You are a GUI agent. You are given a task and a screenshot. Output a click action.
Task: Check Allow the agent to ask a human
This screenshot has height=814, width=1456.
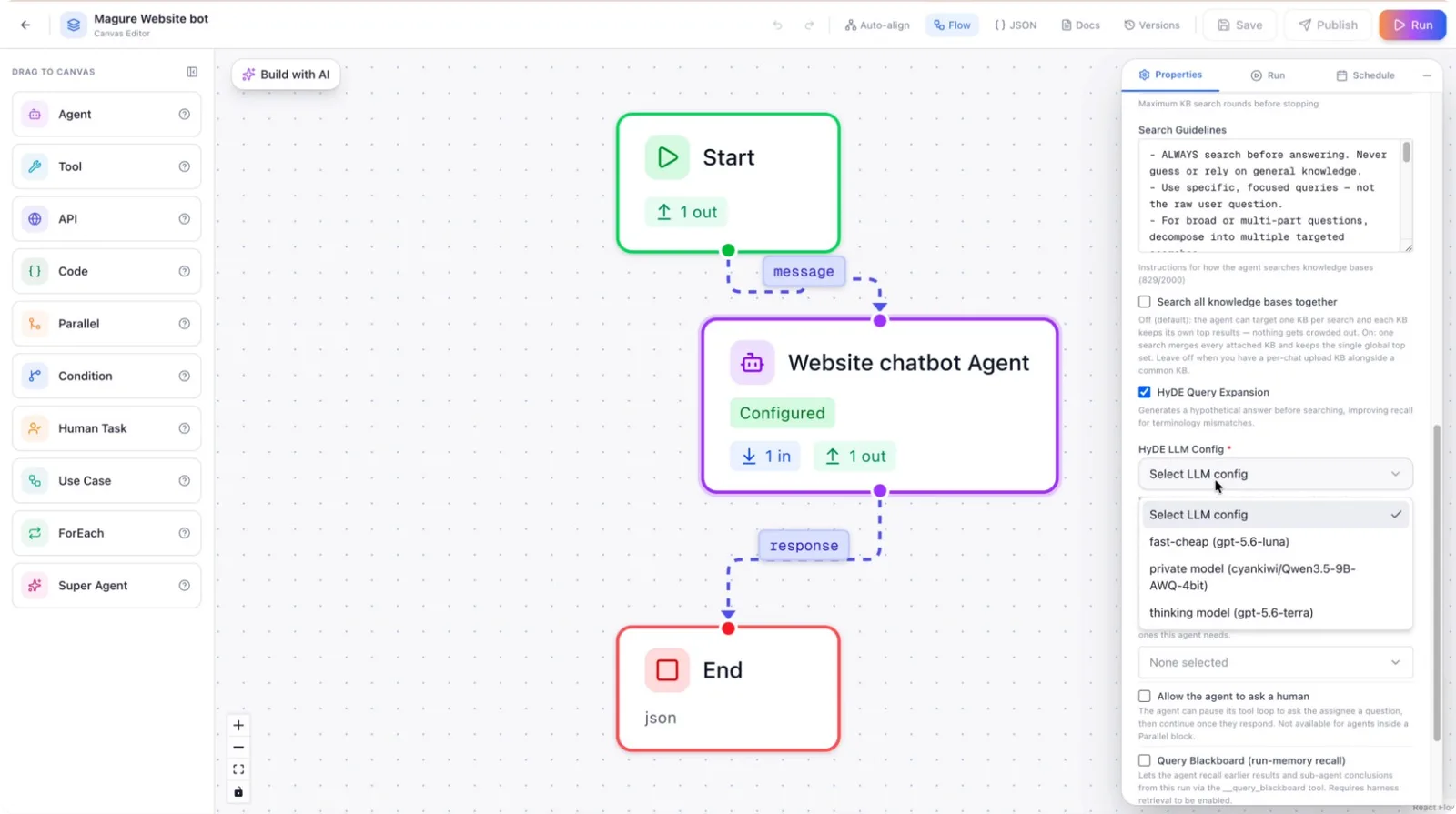tap(1144, 697)
